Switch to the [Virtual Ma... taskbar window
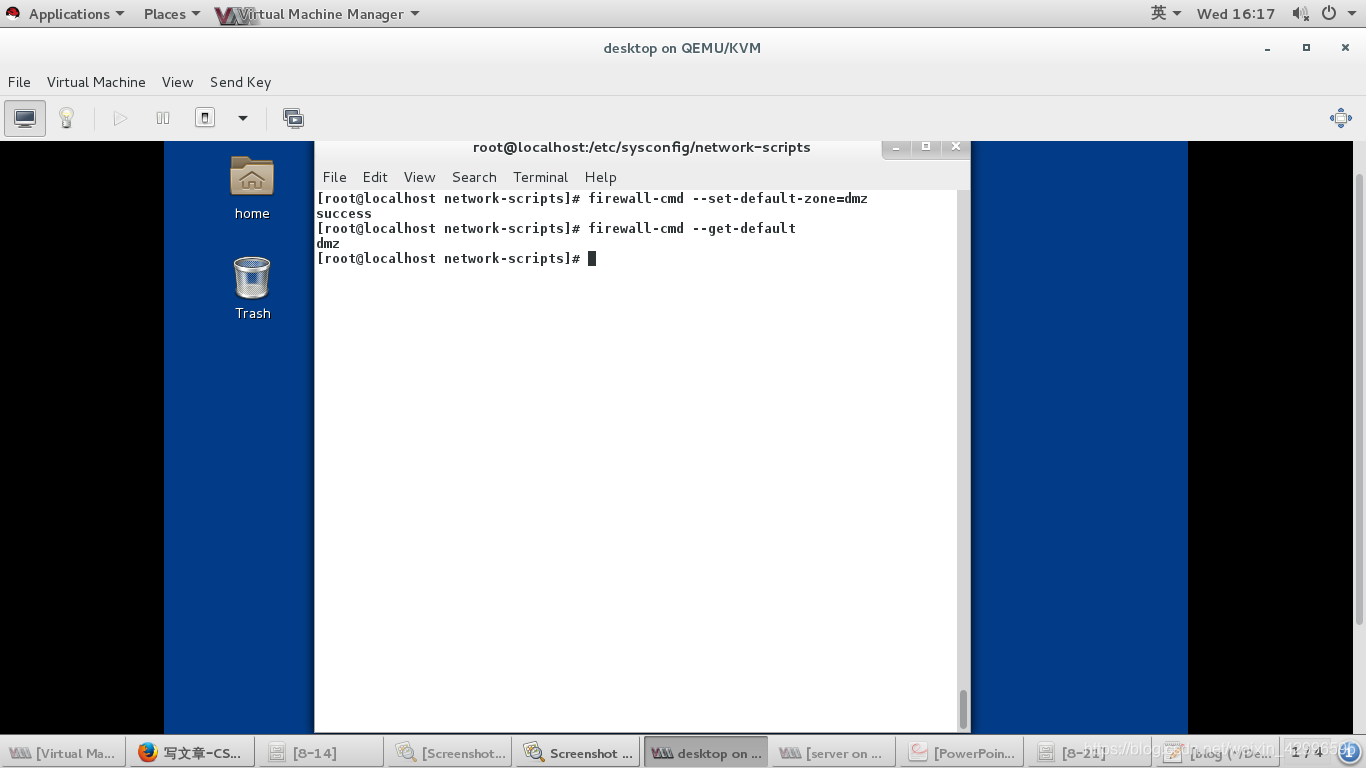The image size is (1366, 768). [64, 753]
